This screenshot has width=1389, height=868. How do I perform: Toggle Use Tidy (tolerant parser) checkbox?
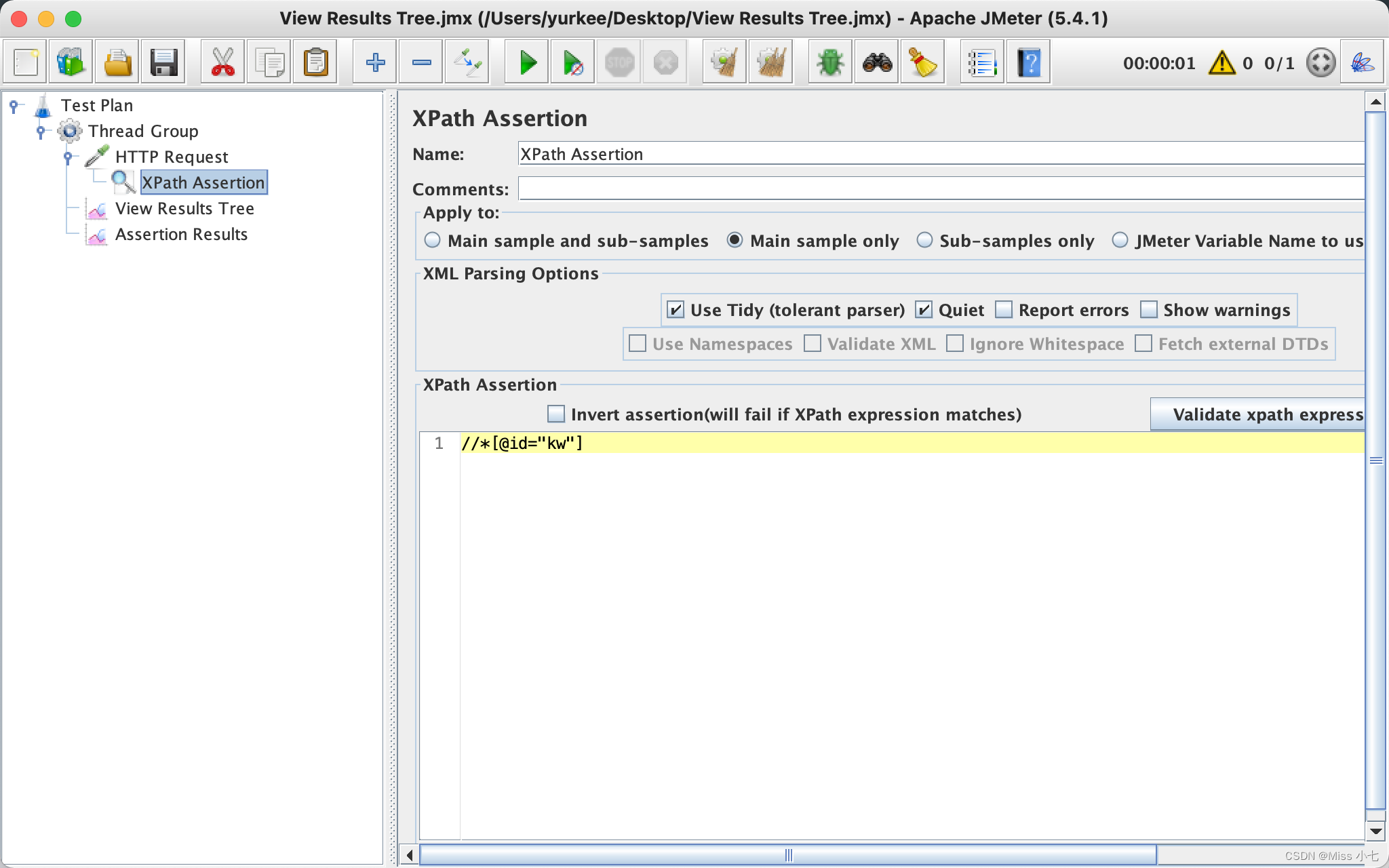[x=676, y=310]
